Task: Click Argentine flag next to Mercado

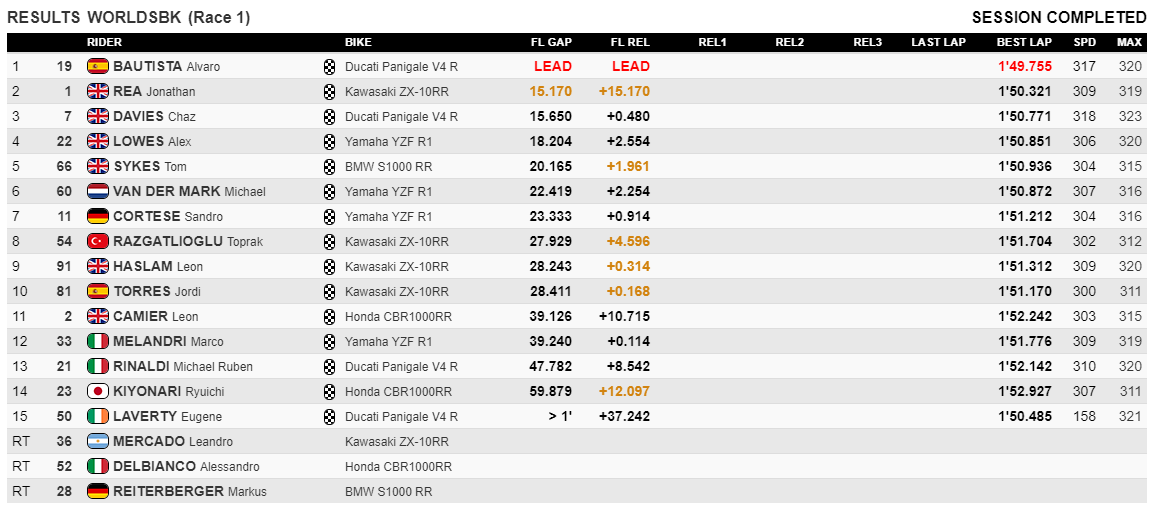Action: pos(98,442)
